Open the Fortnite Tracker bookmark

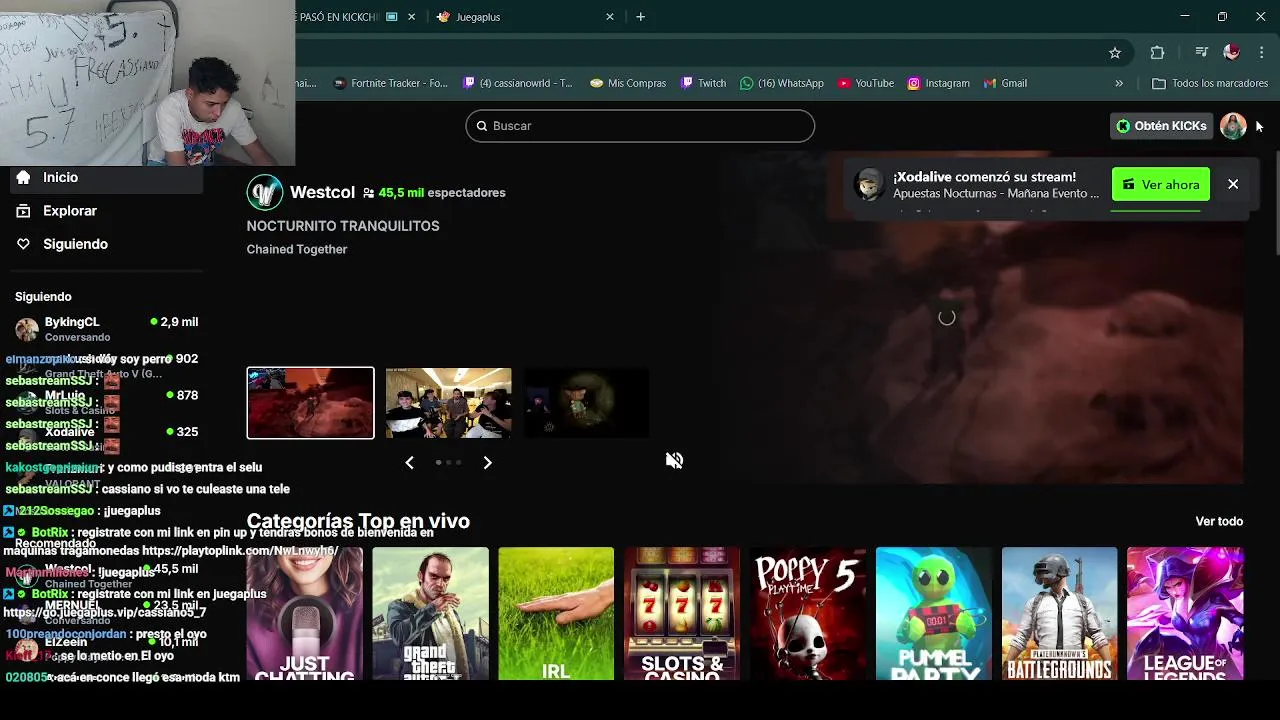click(391, 84)
